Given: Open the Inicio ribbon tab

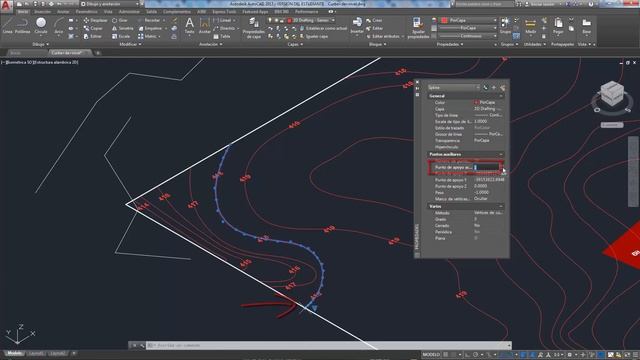Looking at the screenshot, I should [x=23, y=12].
